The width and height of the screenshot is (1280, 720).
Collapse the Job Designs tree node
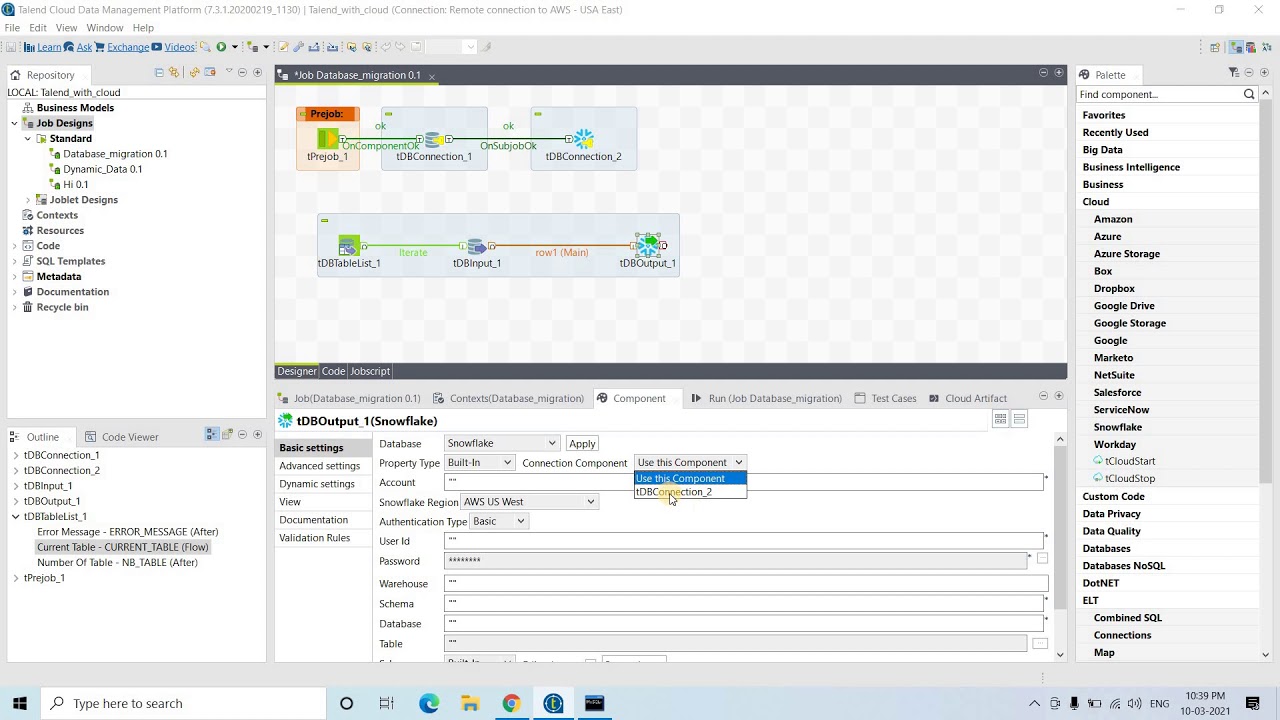click(x=15, y=123)
